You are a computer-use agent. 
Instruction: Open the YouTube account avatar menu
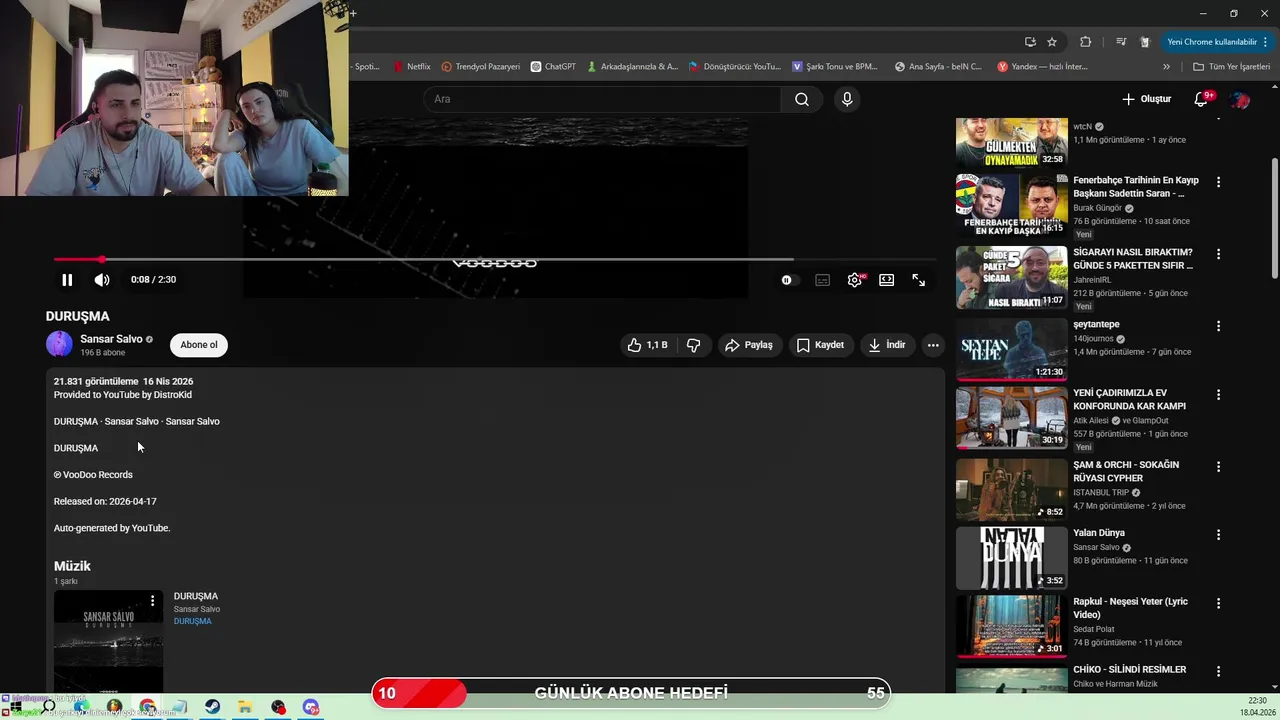point(1240,99)
